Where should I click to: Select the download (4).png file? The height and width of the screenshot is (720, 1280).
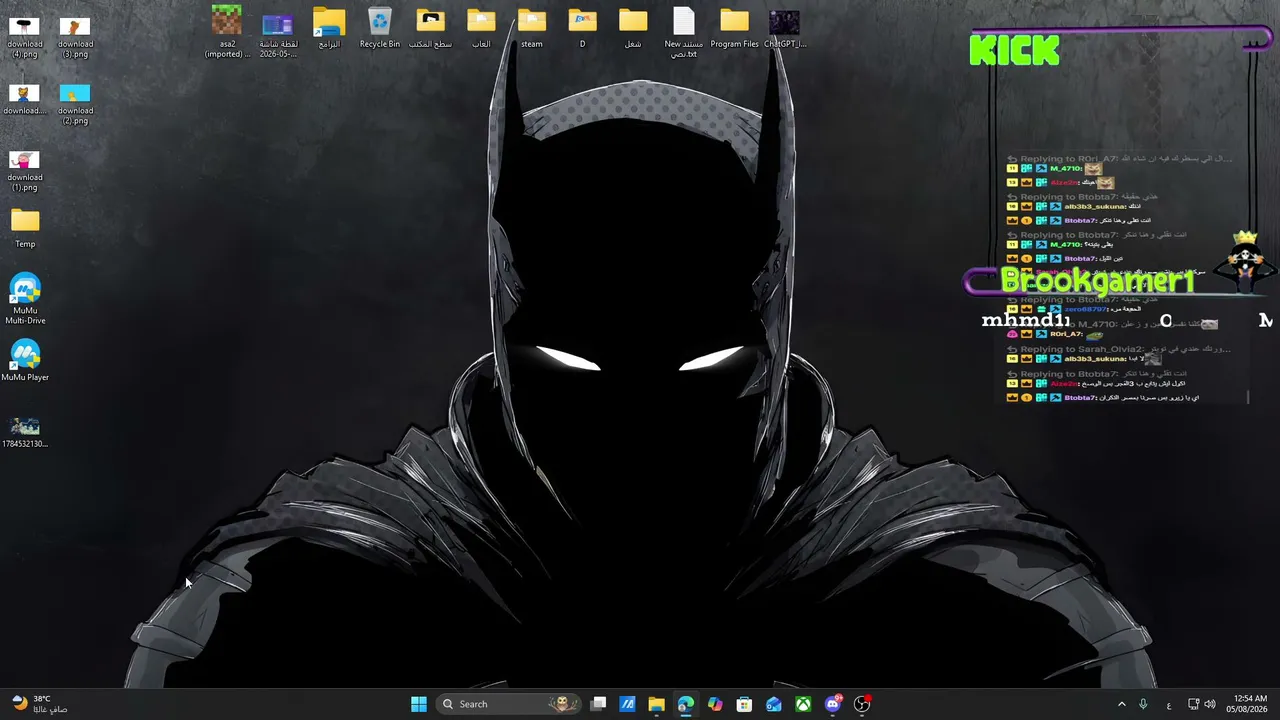point(25,37)
